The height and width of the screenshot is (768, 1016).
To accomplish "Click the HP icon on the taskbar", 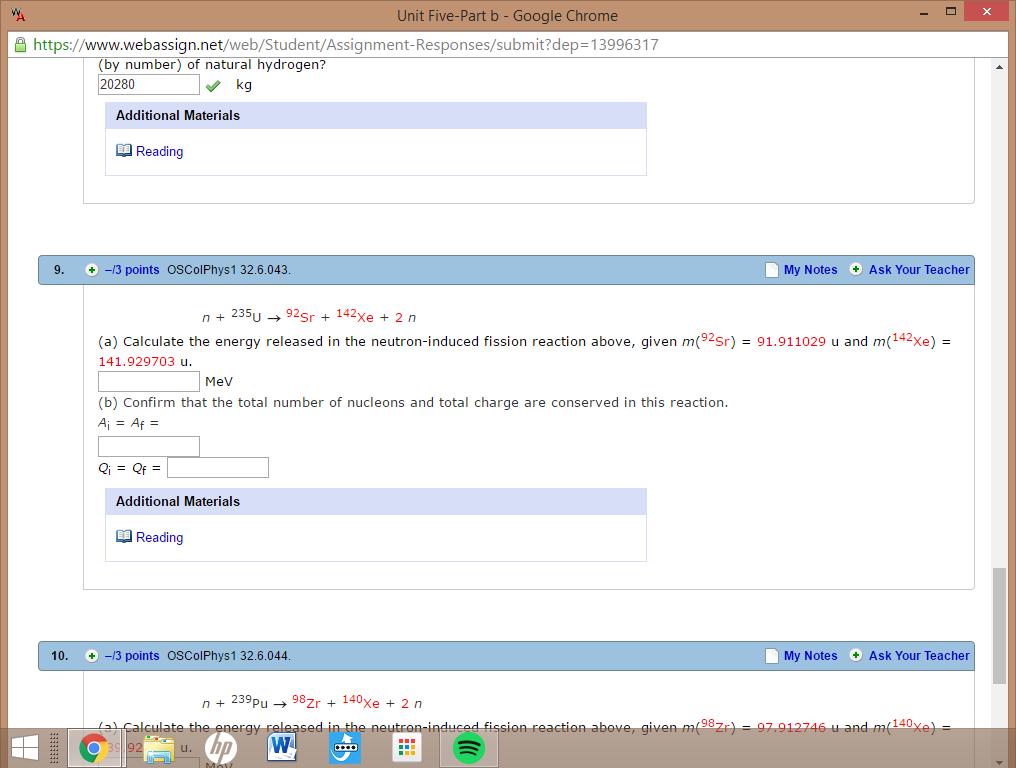I will [220, 747].
